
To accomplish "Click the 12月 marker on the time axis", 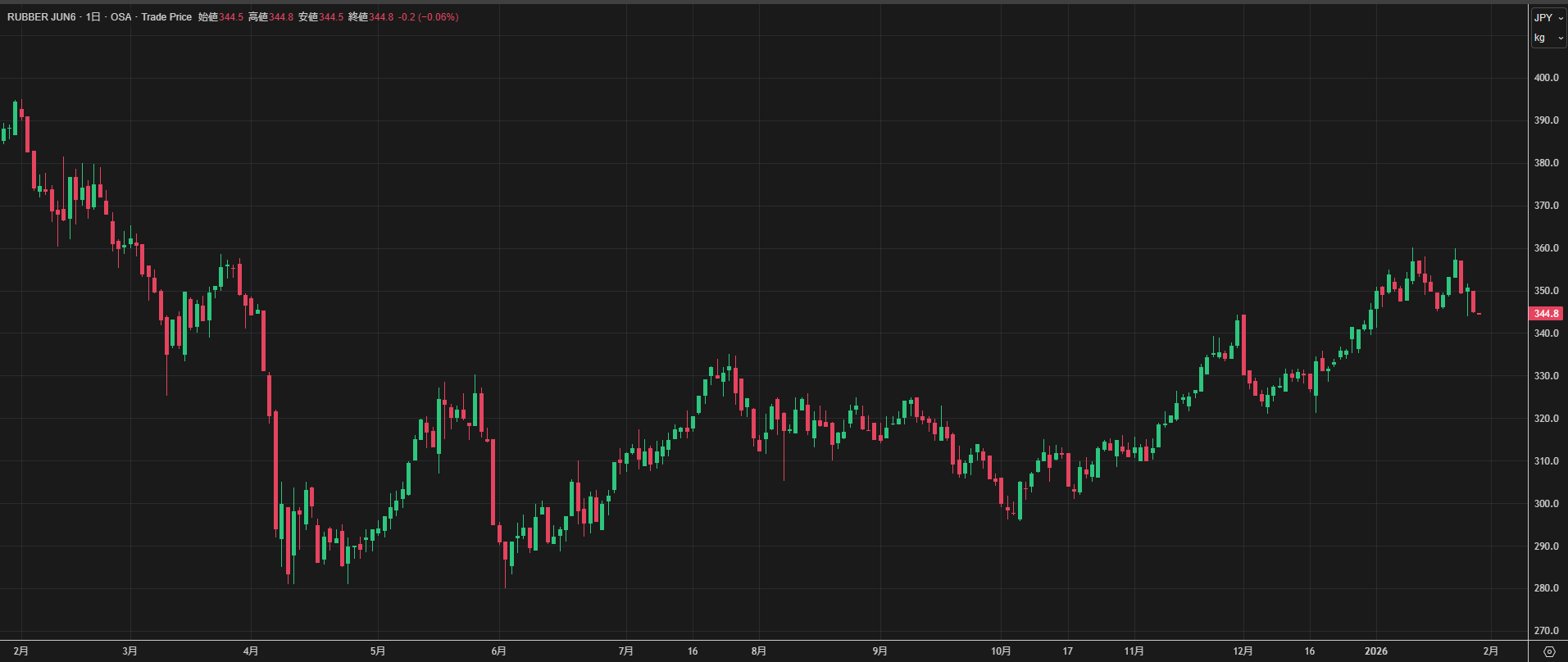I will coord(1243,651).
